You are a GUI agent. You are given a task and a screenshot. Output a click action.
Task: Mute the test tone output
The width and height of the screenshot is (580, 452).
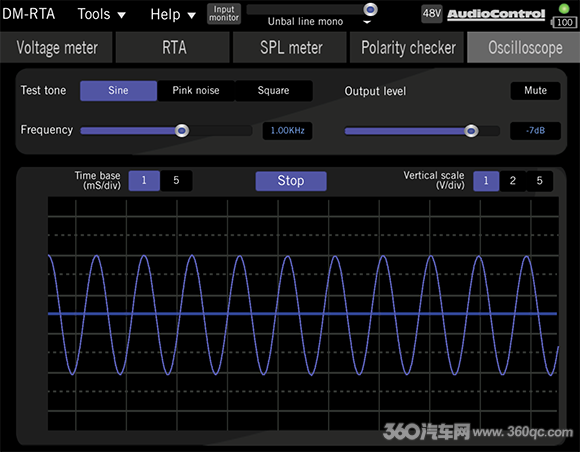(535, 91)
